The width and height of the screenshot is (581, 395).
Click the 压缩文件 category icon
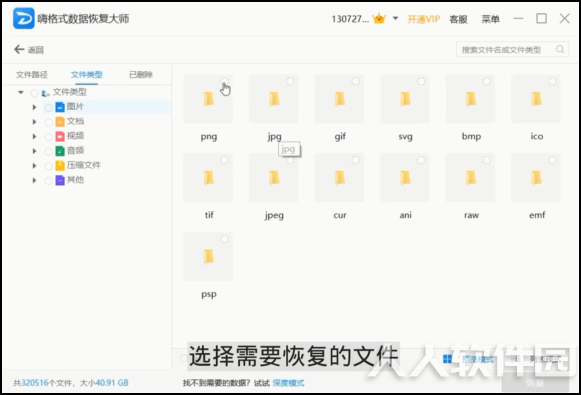tap(60, 165)
